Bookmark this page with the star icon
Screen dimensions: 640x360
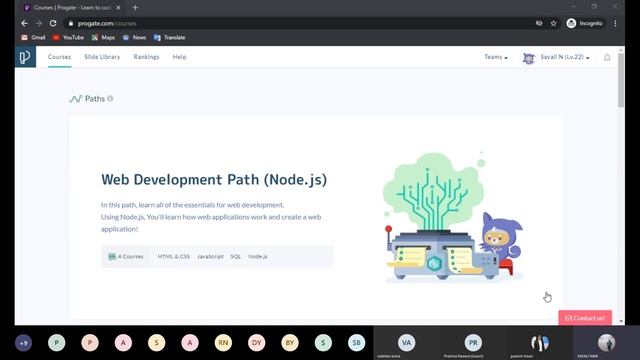pyautogui.click(x=553, y=23)
